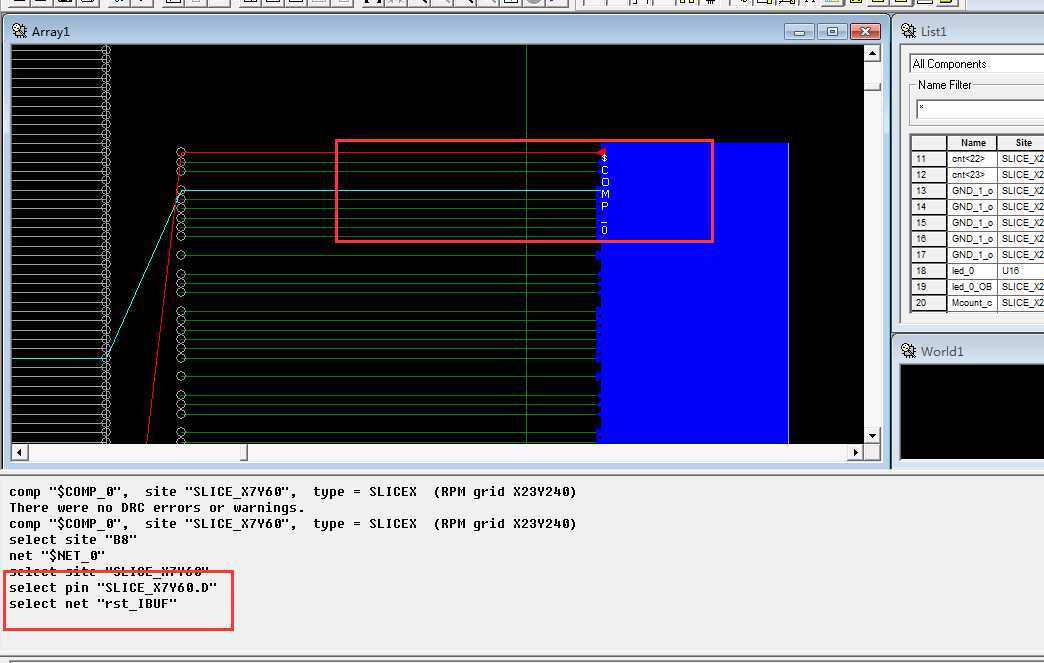
Task: Click the List1 window title icon
Action: pyautogui.click(x=909, y=31)
